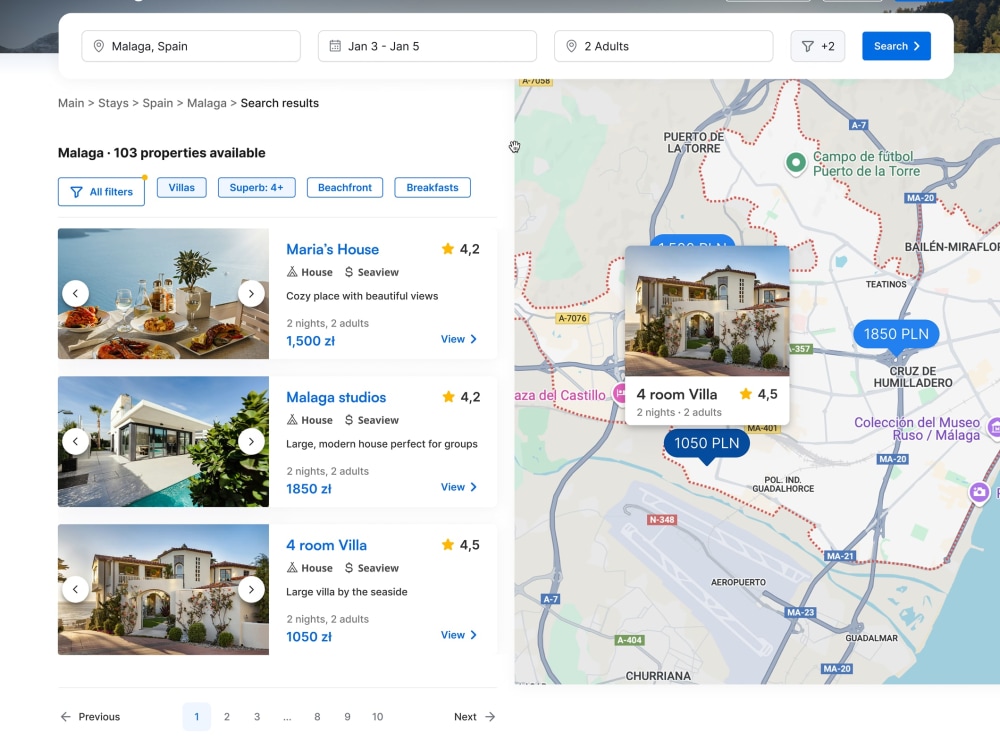Toggle the Beachfront filter chip
Image resolution: width=1000 pixels, height=750 pixels.
[345, 188]
